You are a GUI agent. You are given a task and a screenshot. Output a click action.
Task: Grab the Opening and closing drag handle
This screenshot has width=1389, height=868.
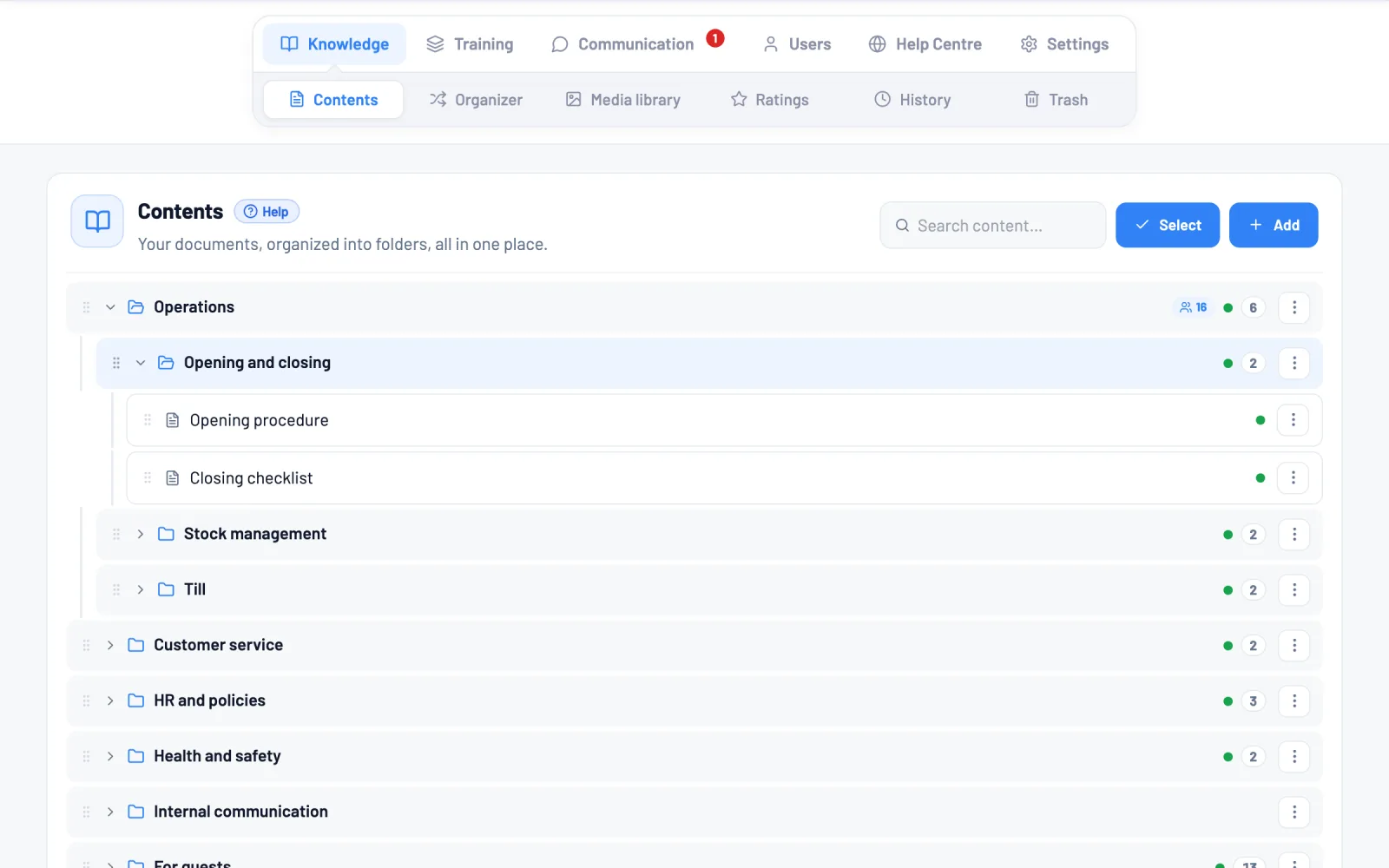point(116,363)
